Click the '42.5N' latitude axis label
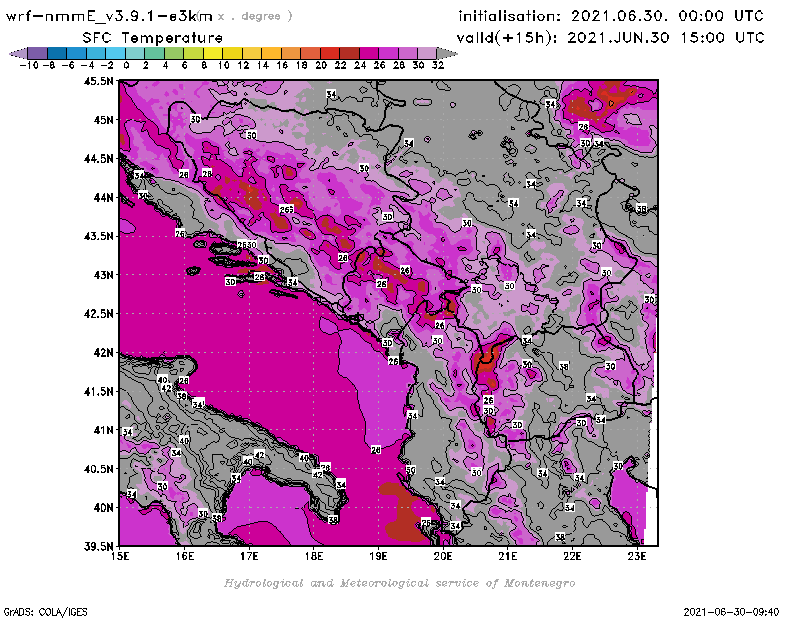 point(98,314)
